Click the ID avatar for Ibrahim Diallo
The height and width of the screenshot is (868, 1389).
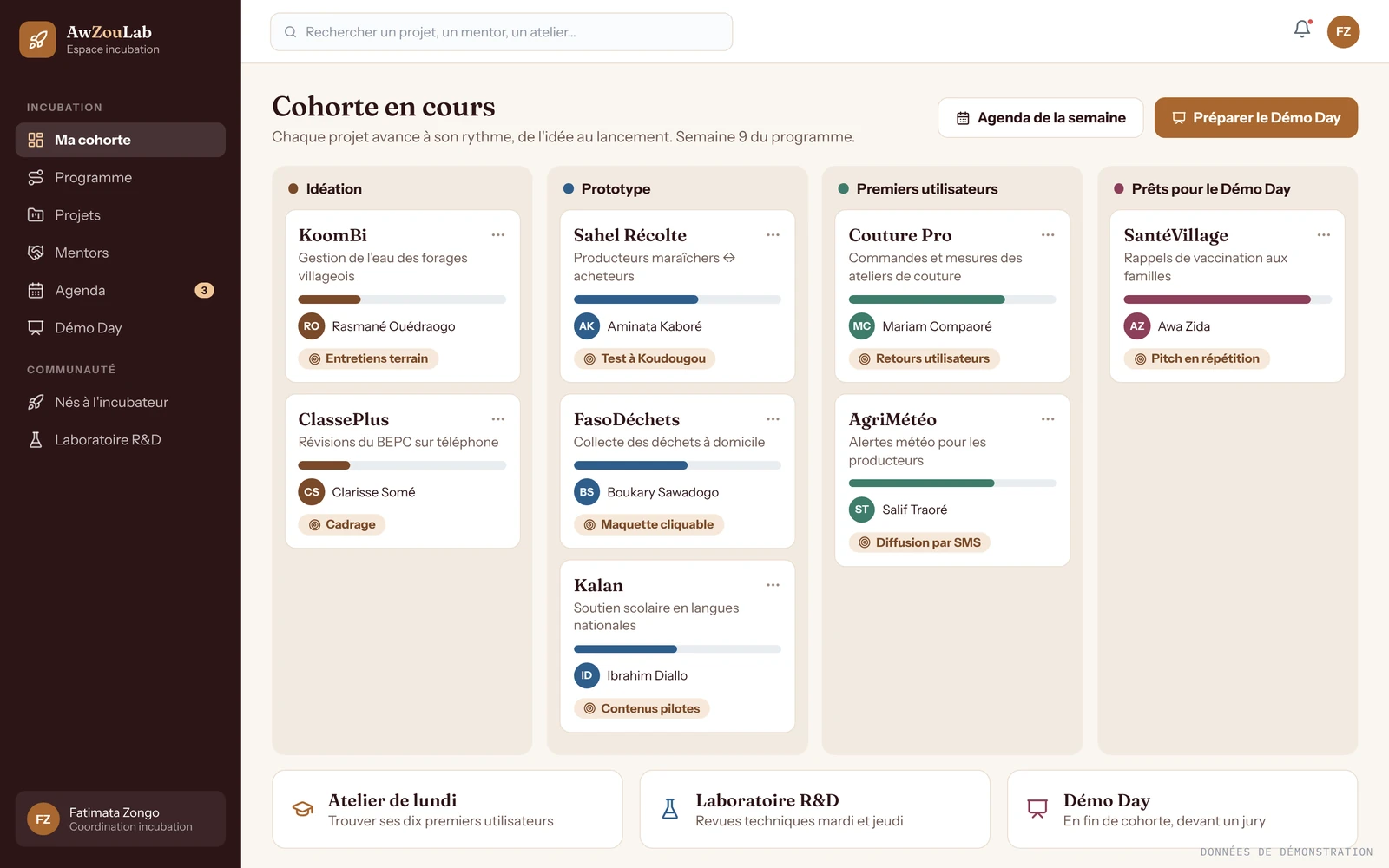(x=587, y=675)
